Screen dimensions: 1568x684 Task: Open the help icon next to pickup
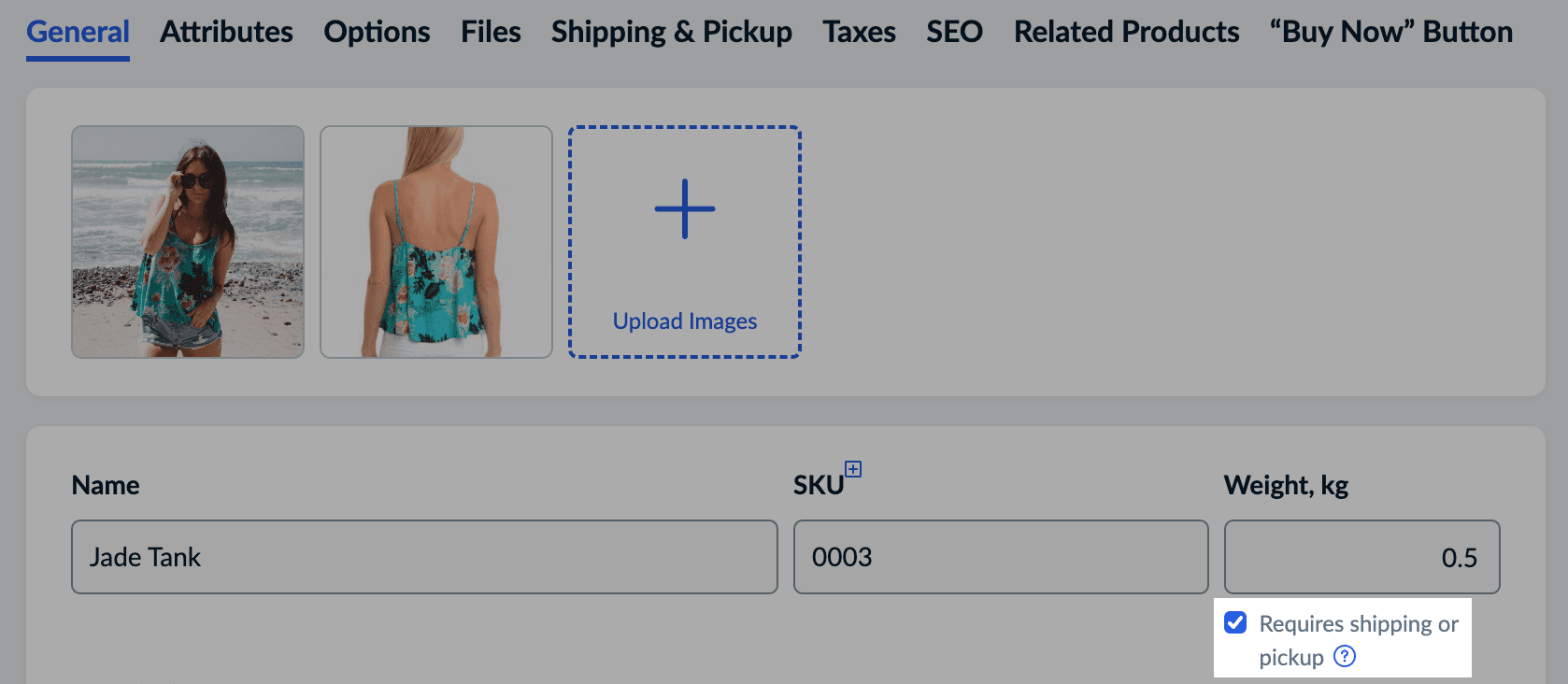click(x=1345, y=656)
